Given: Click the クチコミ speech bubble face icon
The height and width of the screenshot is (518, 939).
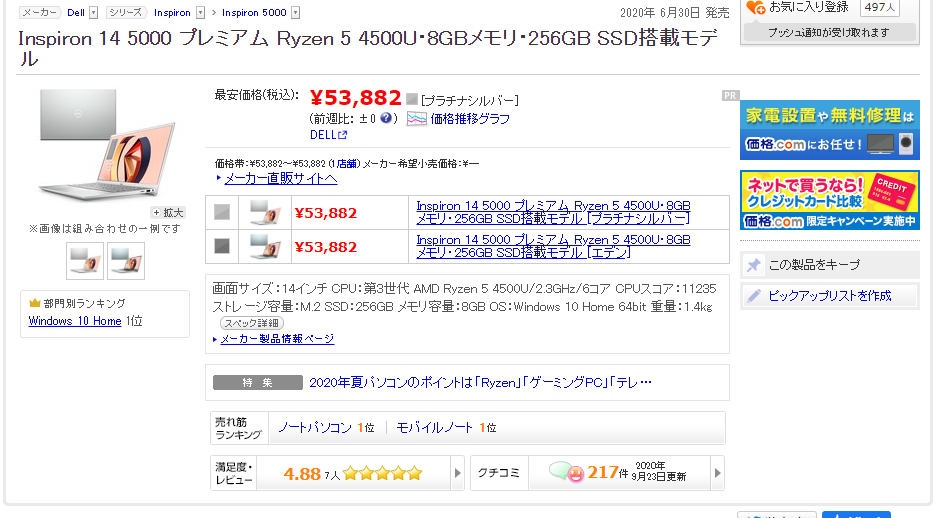Looking at the screenshot, I should click(567, 472).
